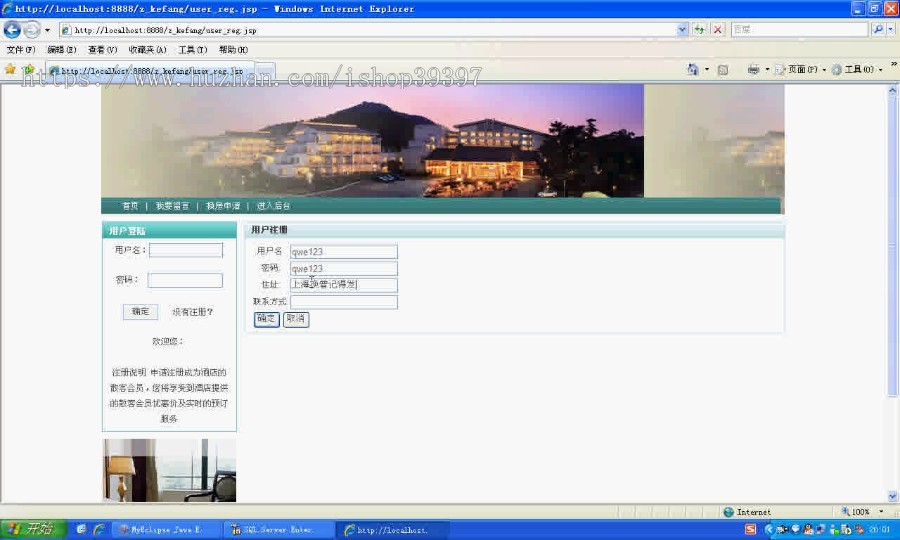Open the search provider dropdown arrow
Image resolution: width=900 pixels, height=540 pixels.
[890, 29]
